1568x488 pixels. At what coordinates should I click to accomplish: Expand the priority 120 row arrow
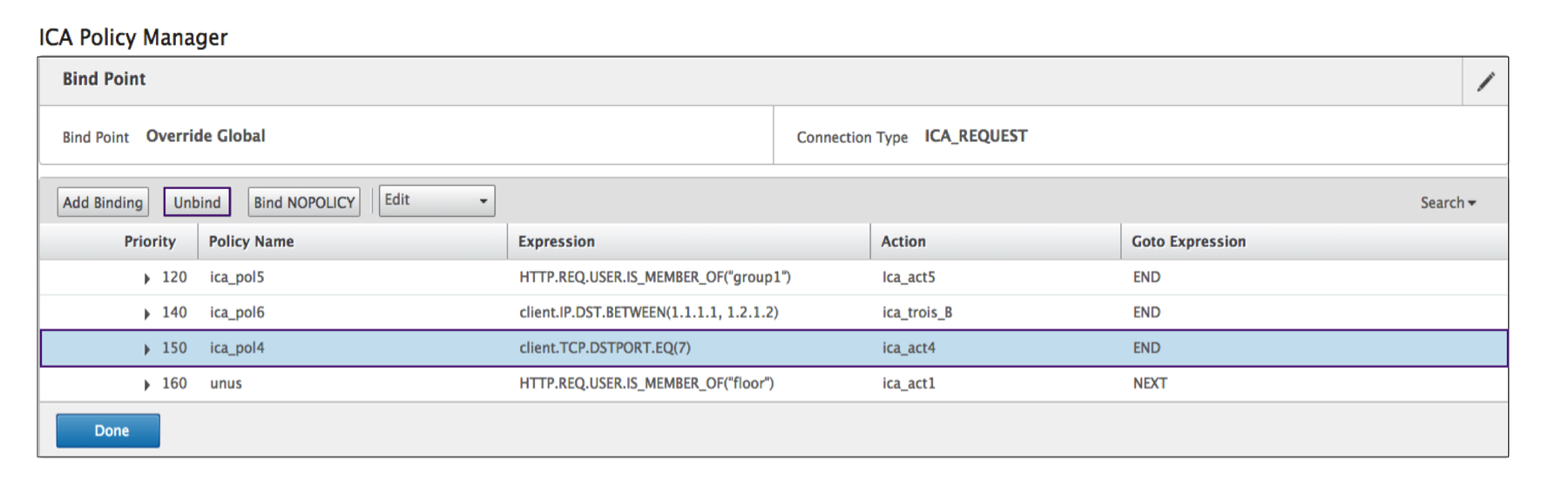click(147, 279)
